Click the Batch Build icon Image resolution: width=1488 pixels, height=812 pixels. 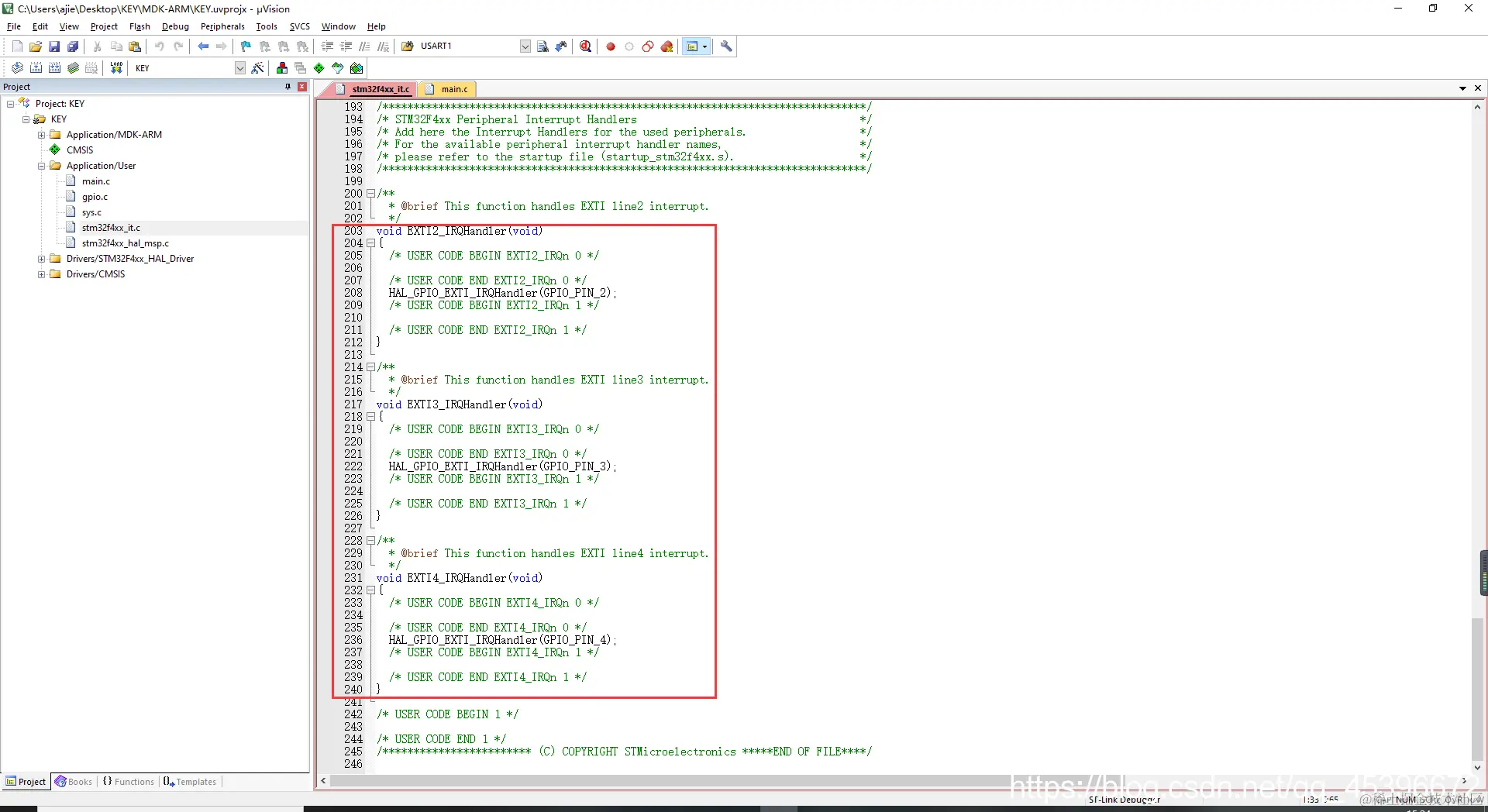(73, 68)
